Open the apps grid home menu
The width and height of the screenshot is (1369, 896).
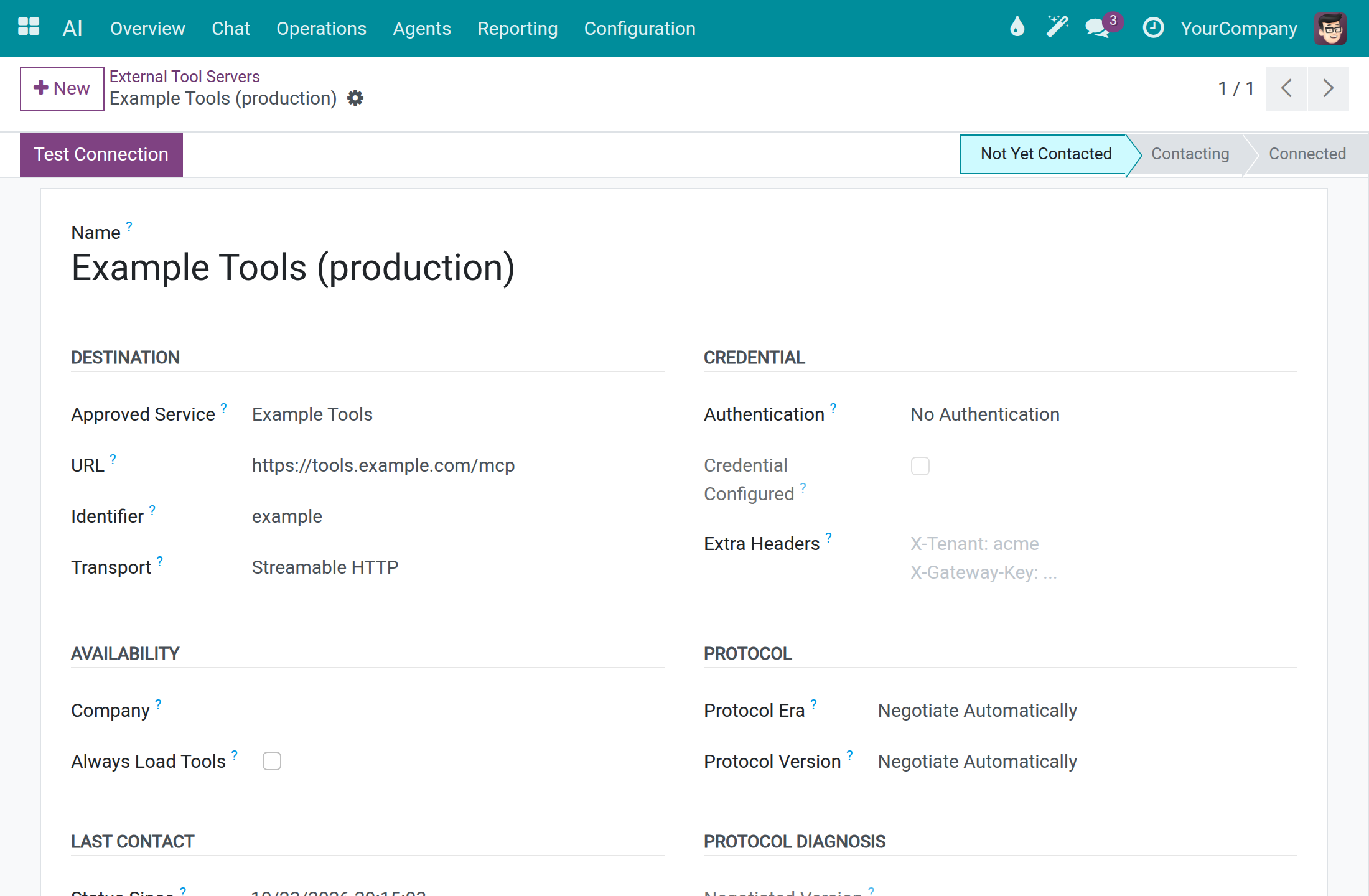pos(29,27)
